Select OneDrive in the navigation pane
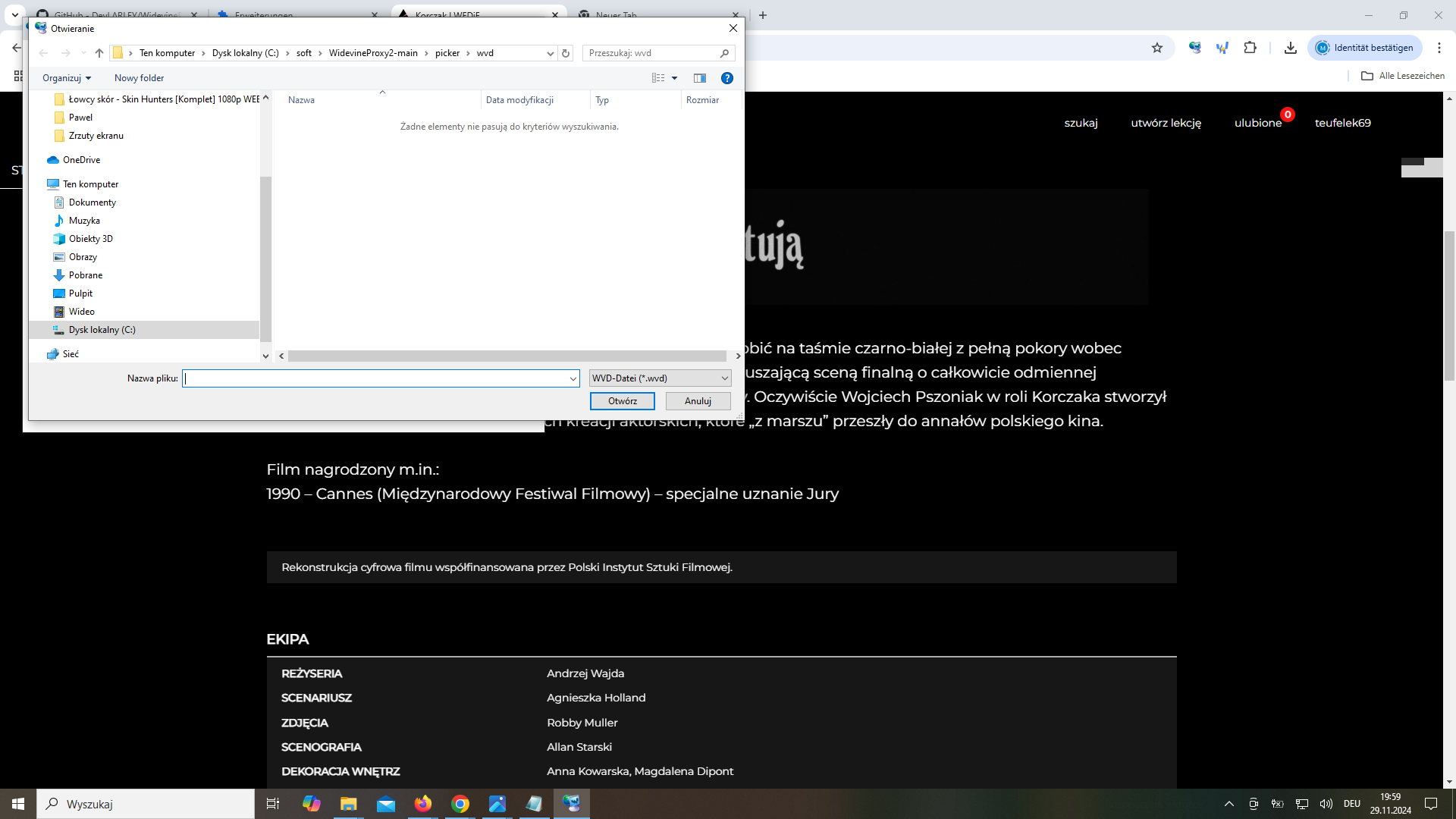Screen dimensions: 1456x819 pos(81,160)
